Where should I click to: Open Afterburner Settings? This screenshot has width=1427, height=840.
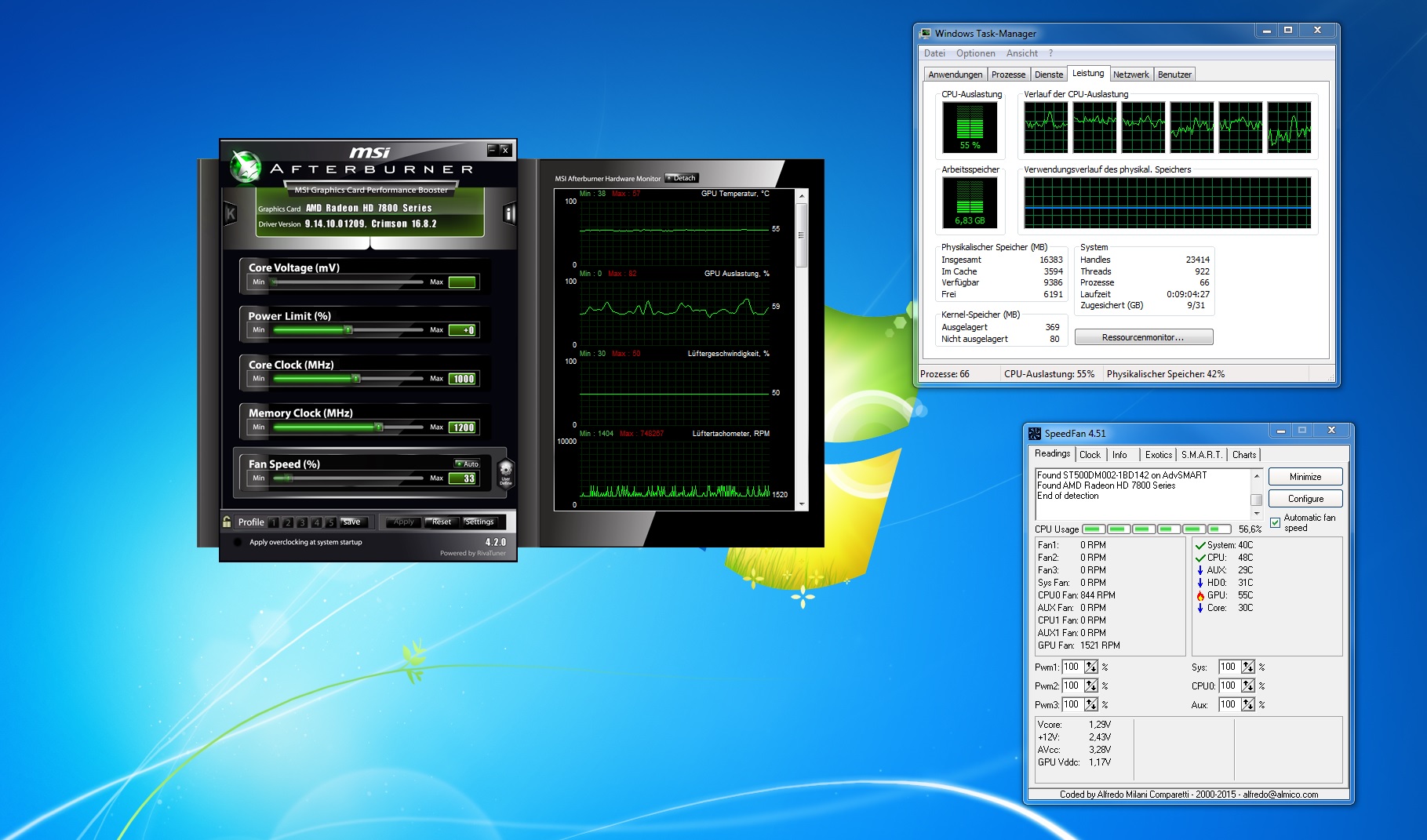pos(479,522)
